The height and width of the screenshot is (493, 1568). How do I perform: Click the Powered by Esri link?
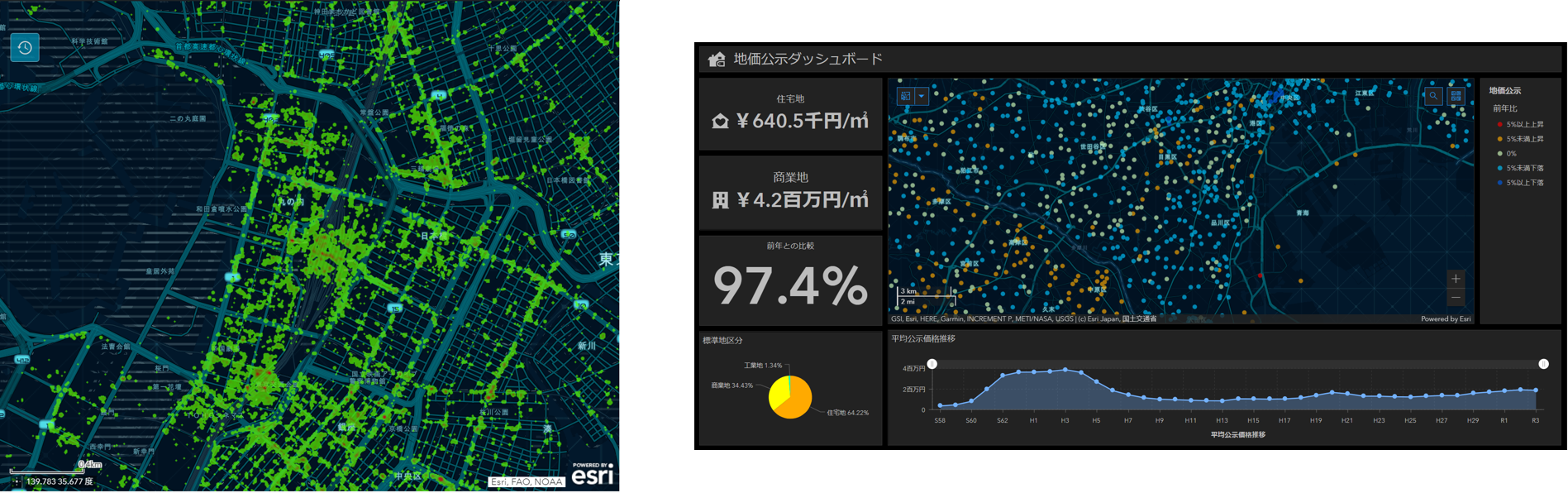click(1445, 318)
